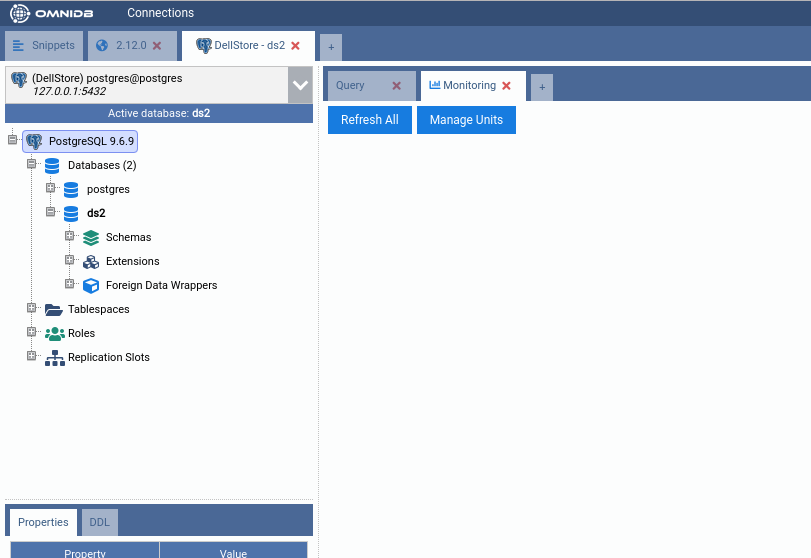Viewport: 811px width, 558px height.
Task: Click the Monitoring tab chart icon
Action: (434, 85)
